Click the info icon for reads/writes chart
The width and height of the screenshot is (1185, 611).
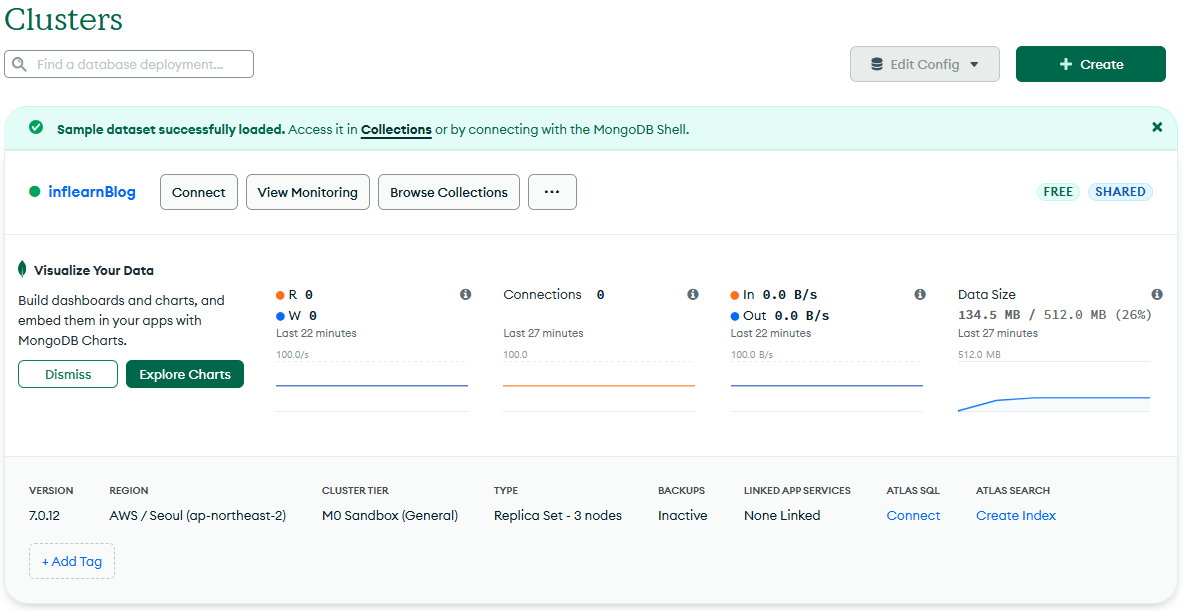pos(466,294)
